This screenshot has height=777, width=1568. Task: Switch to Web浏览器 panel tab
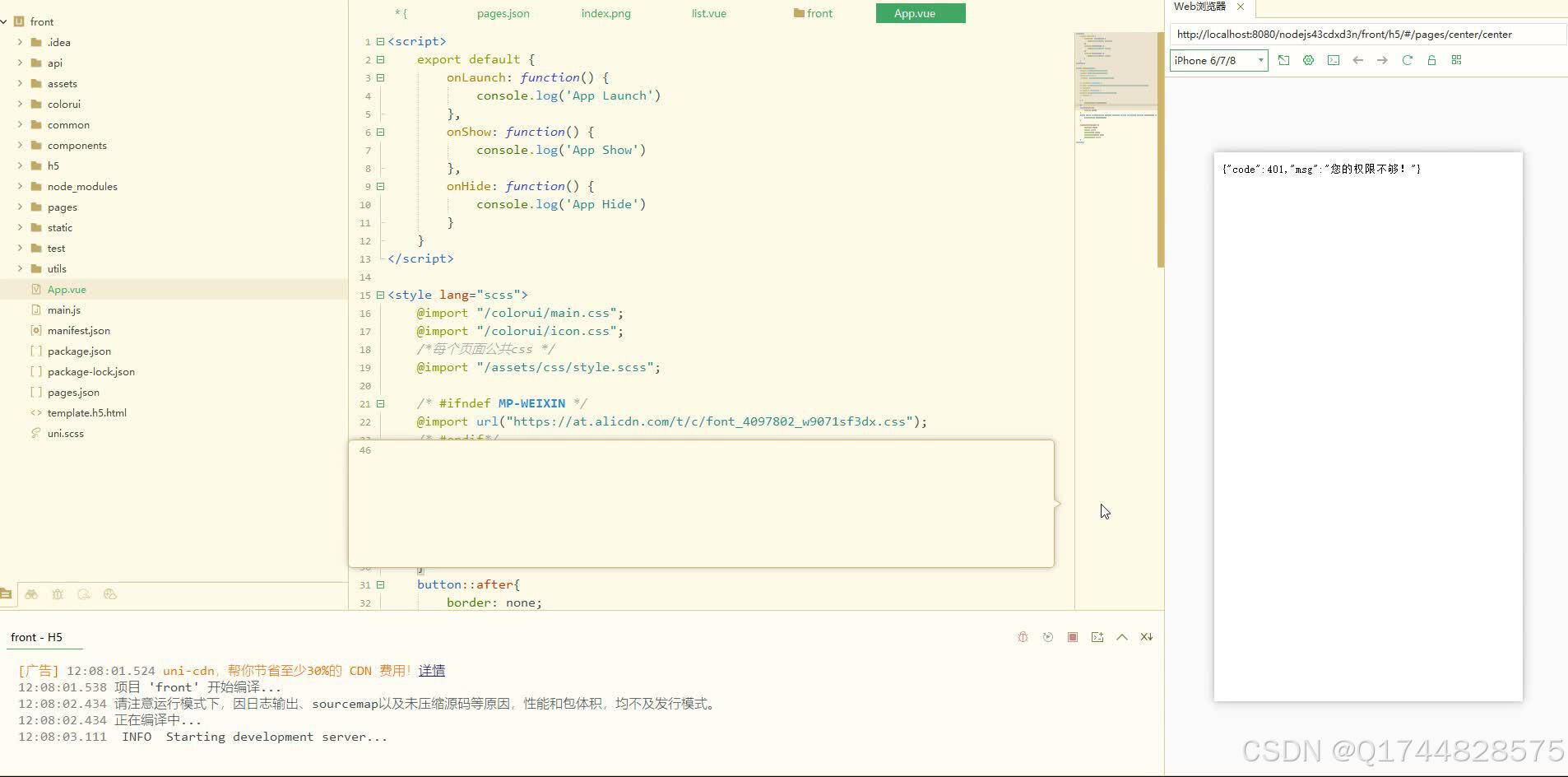(1199, 7)
